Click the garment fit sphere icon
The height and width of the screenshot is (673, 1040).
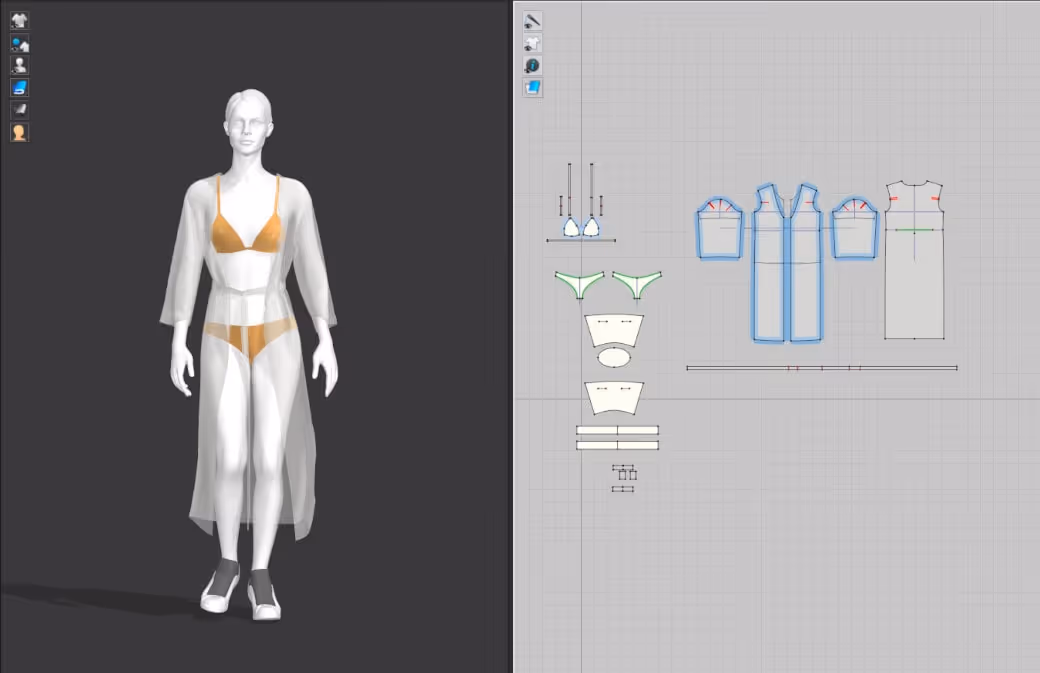(19, 42)
